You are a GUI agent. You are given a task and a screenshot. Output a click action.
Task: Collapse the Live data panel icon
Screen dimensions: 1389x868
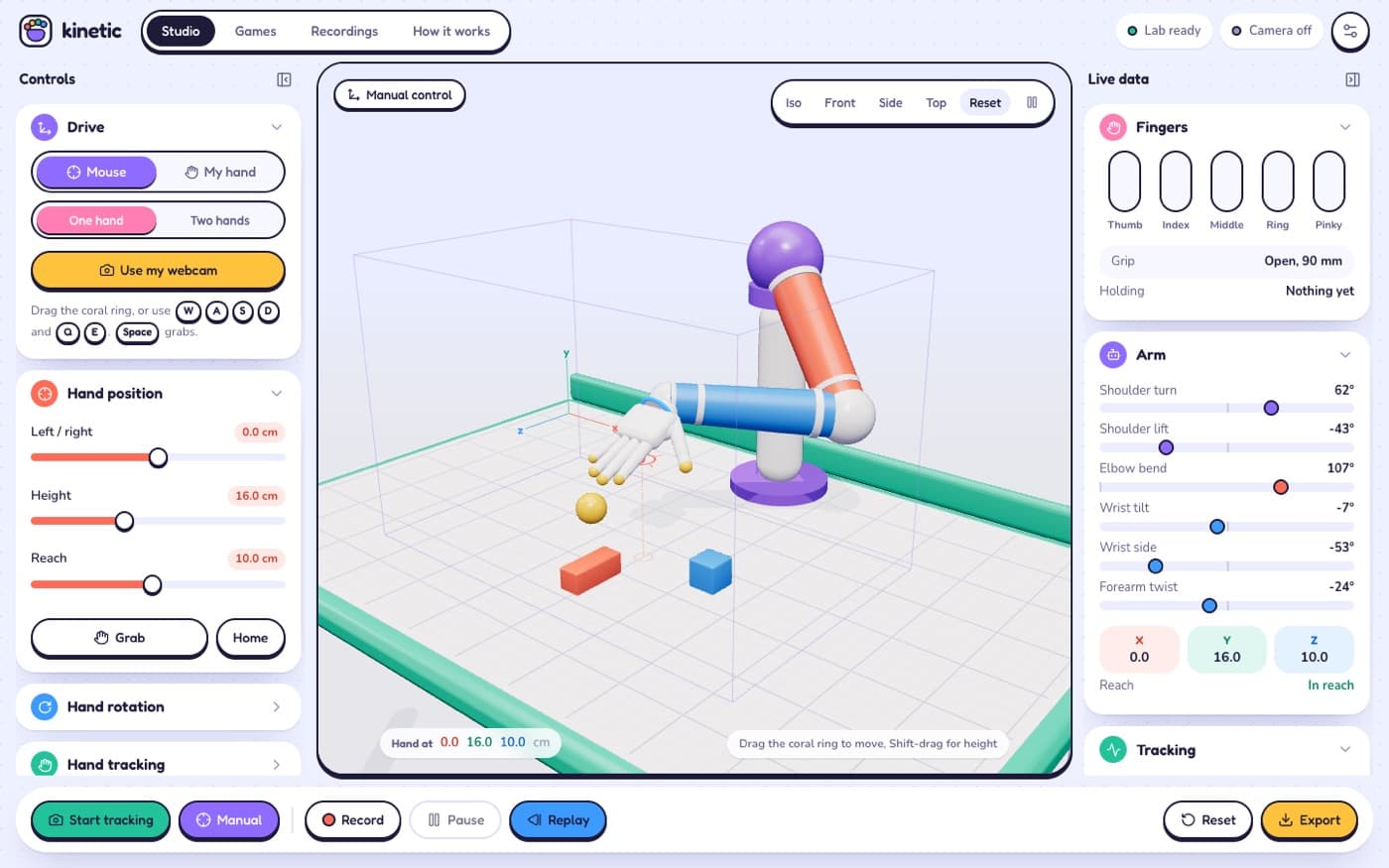(1352, 79)
